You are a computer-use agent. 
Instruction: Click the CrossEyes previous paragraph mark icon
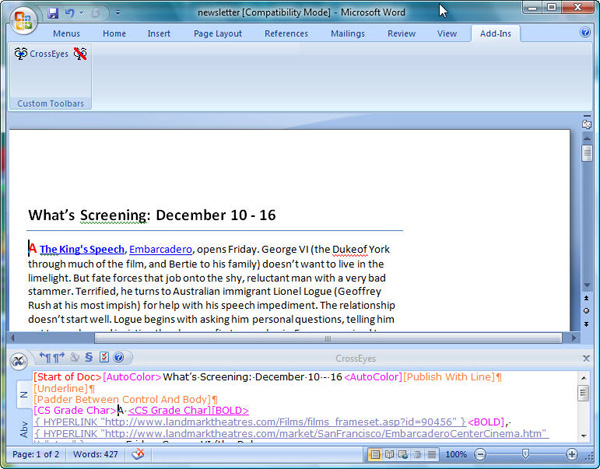click(45, 358)
